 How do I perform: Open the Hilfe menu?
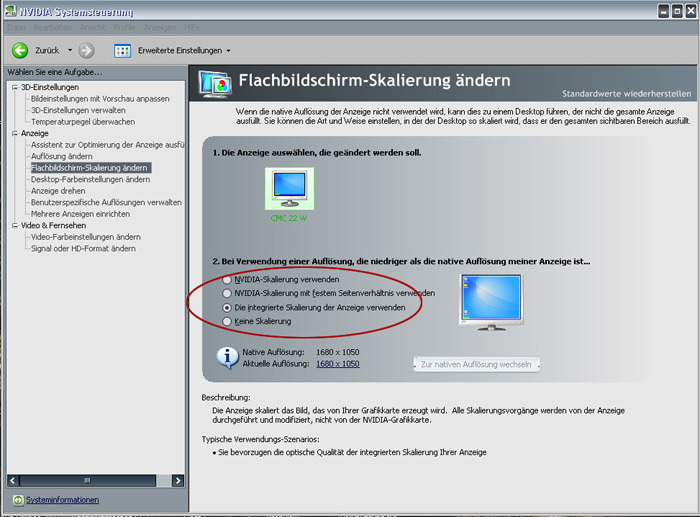[191, 27]
